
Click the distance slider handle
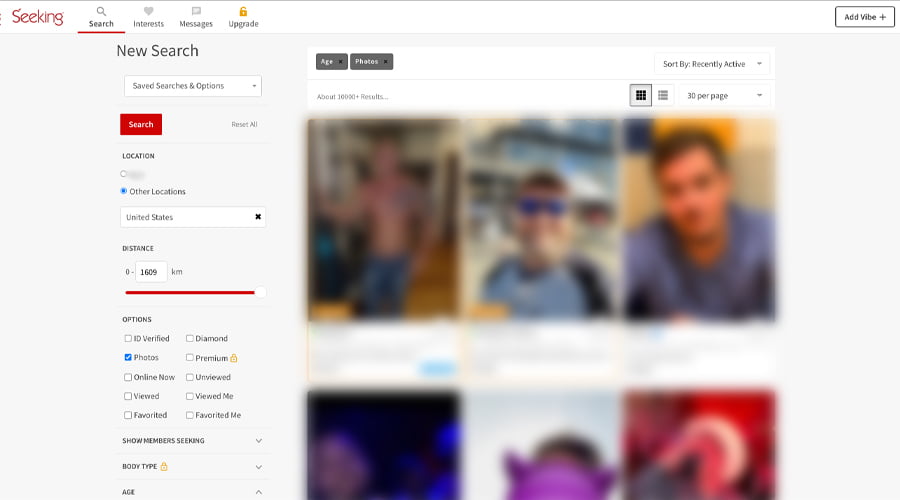[x=260, y=292]
